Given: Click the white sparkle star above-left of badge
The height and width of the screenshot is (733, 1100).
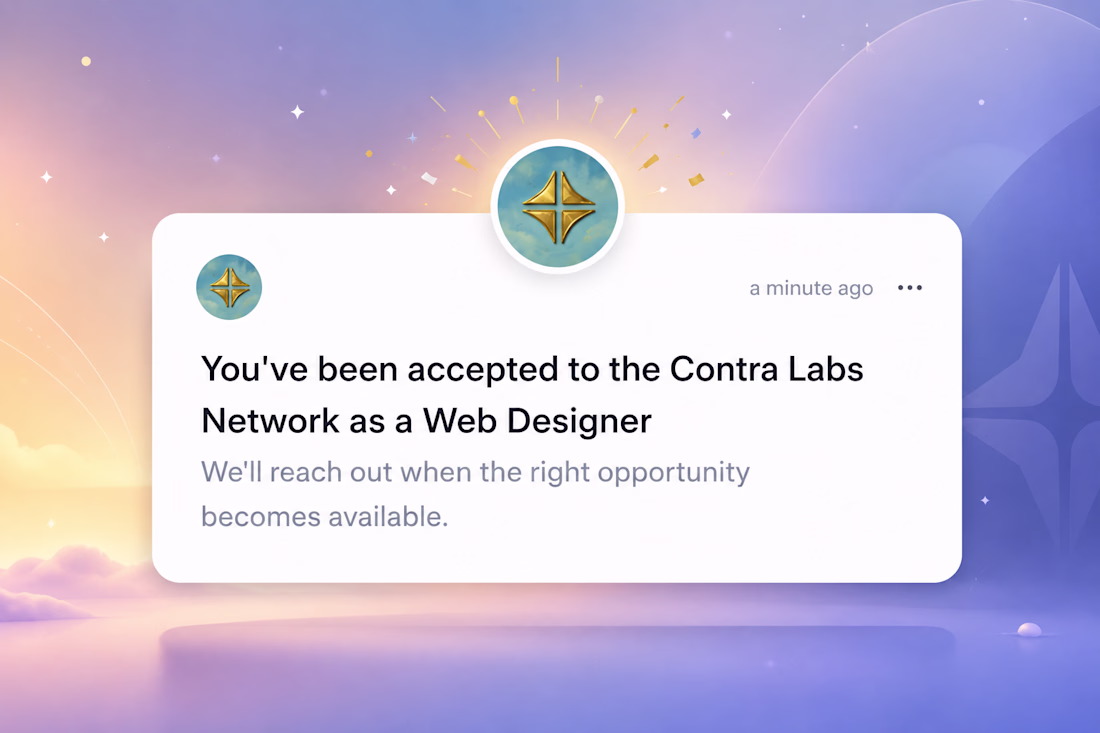Looking at the screenshot, I should click(297, 112).
